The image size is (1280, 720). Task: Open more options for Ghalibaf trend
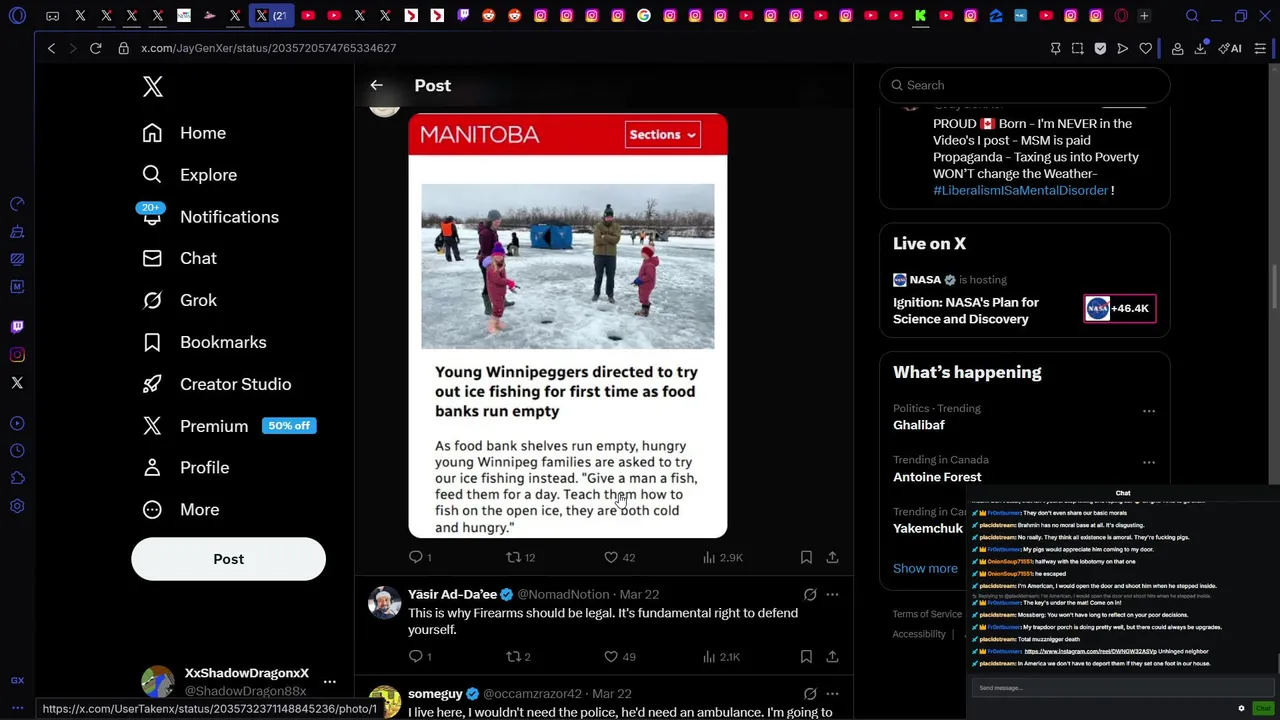pyautogui.click(x=1149, y=411)
